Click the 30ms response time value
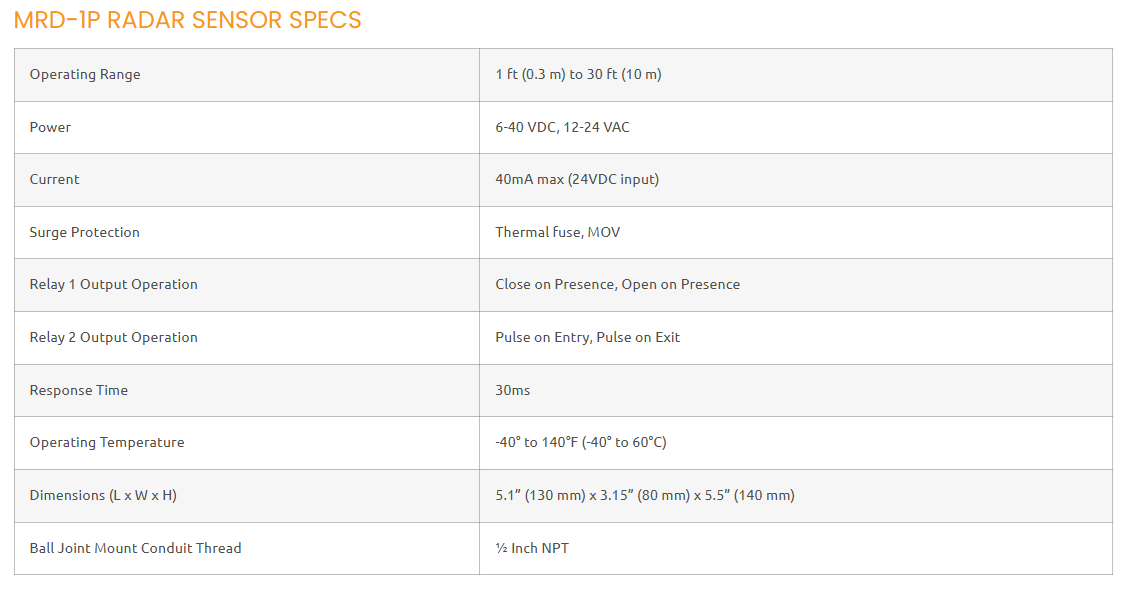Image resolution: width=1127 pixels, height=591 pixels. click(512, 390)
